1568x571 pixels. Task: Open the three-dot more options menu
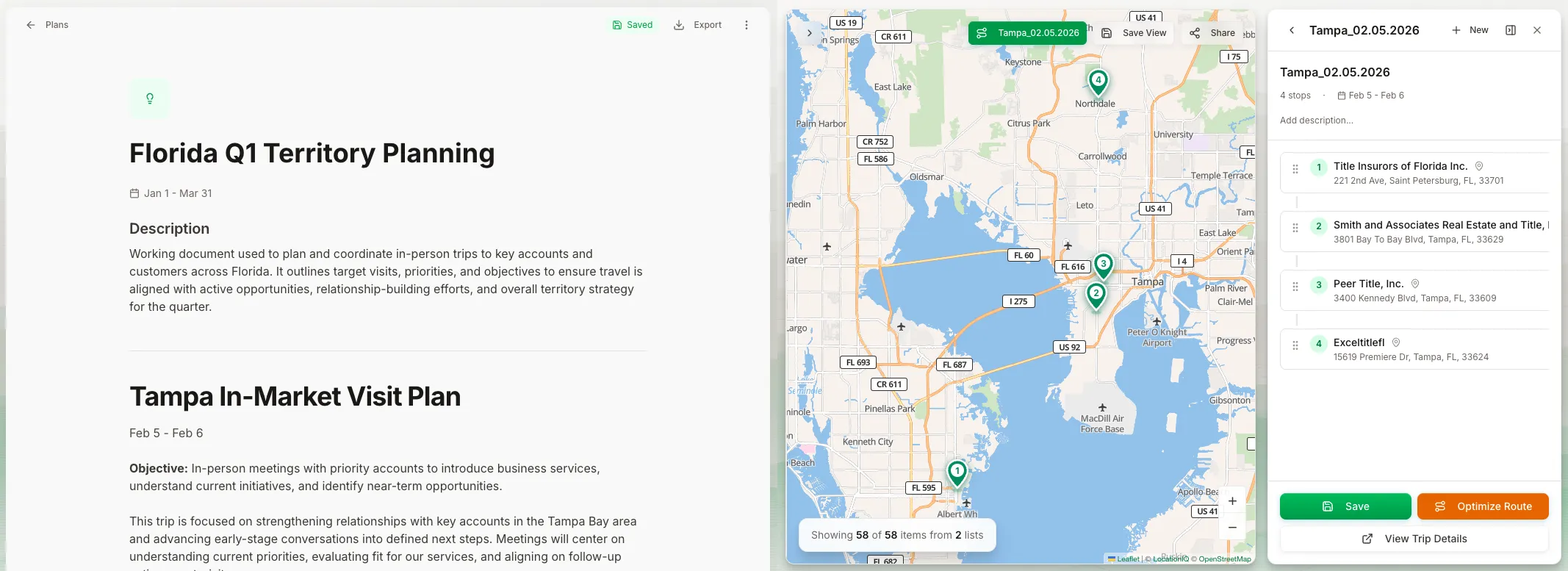point(747,25)
